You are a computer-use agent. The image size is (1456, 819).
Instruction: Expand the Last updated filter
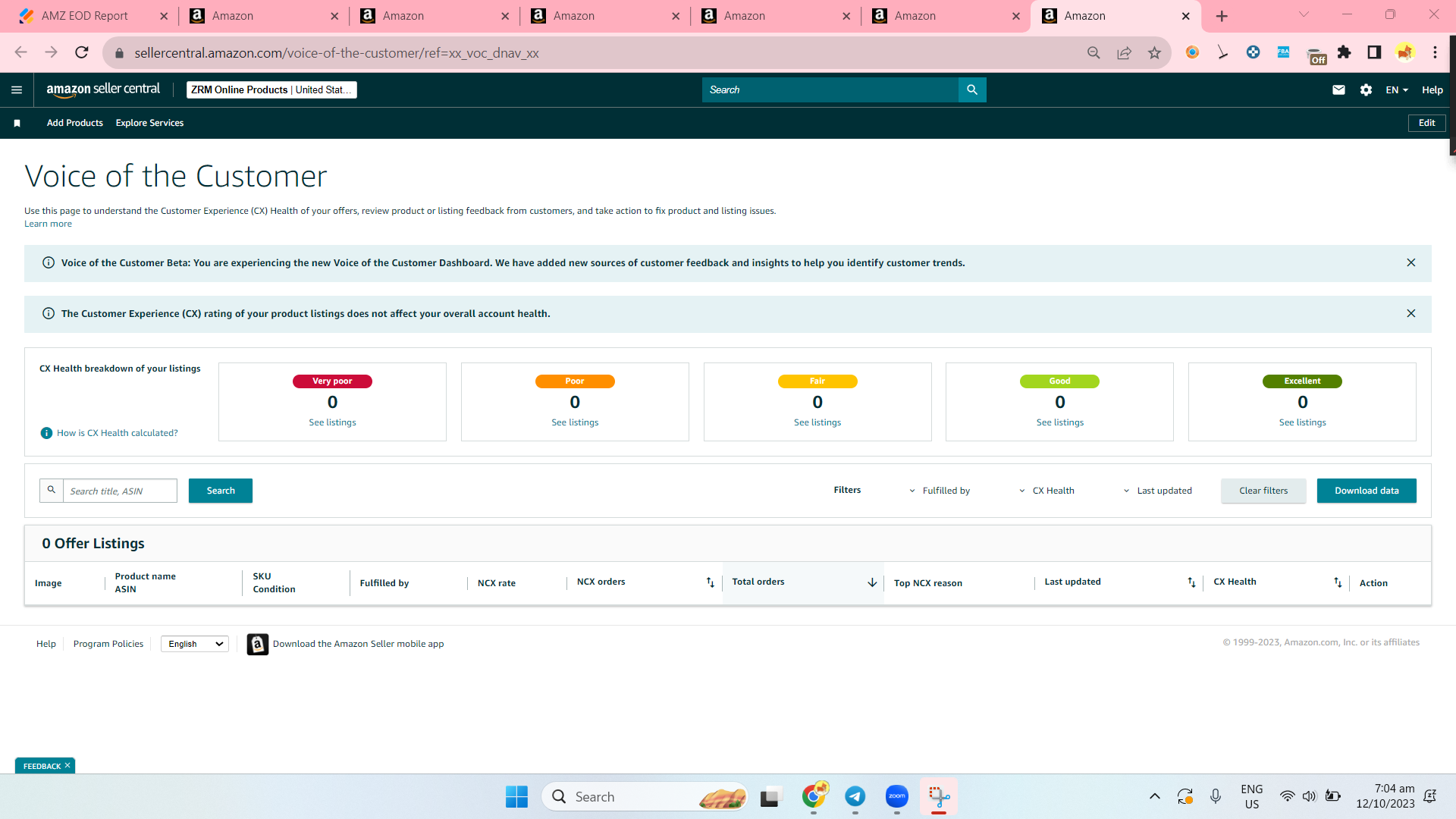pyautogui.click(x=1157, y=491)
